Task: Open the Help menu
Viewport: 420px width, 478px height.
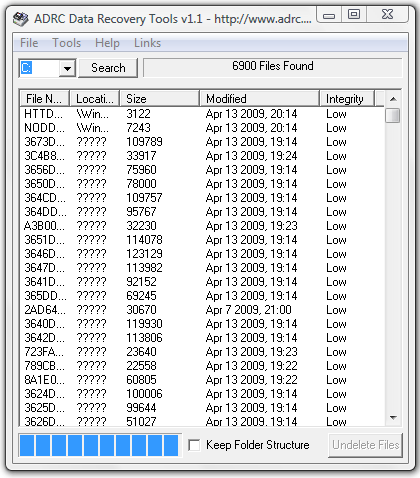Action: point(107,43)
